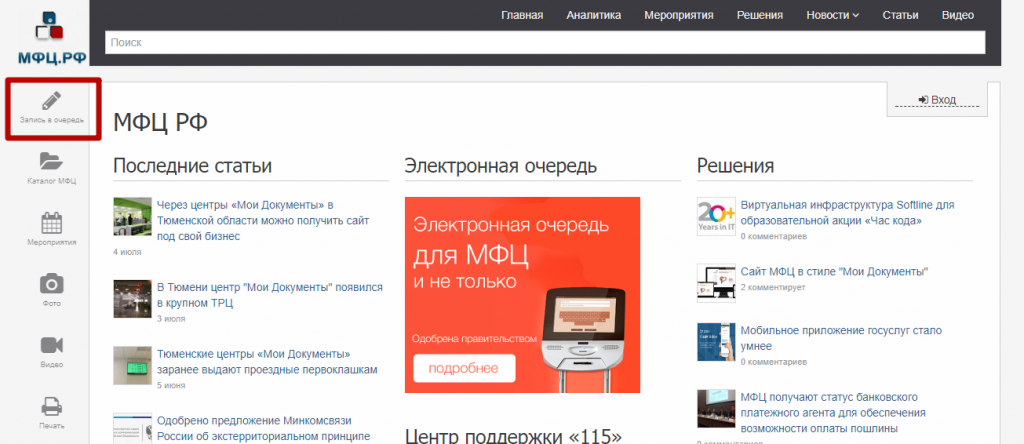Click the Вход login button
This screenshot has height=444, width=1024.
937,100
